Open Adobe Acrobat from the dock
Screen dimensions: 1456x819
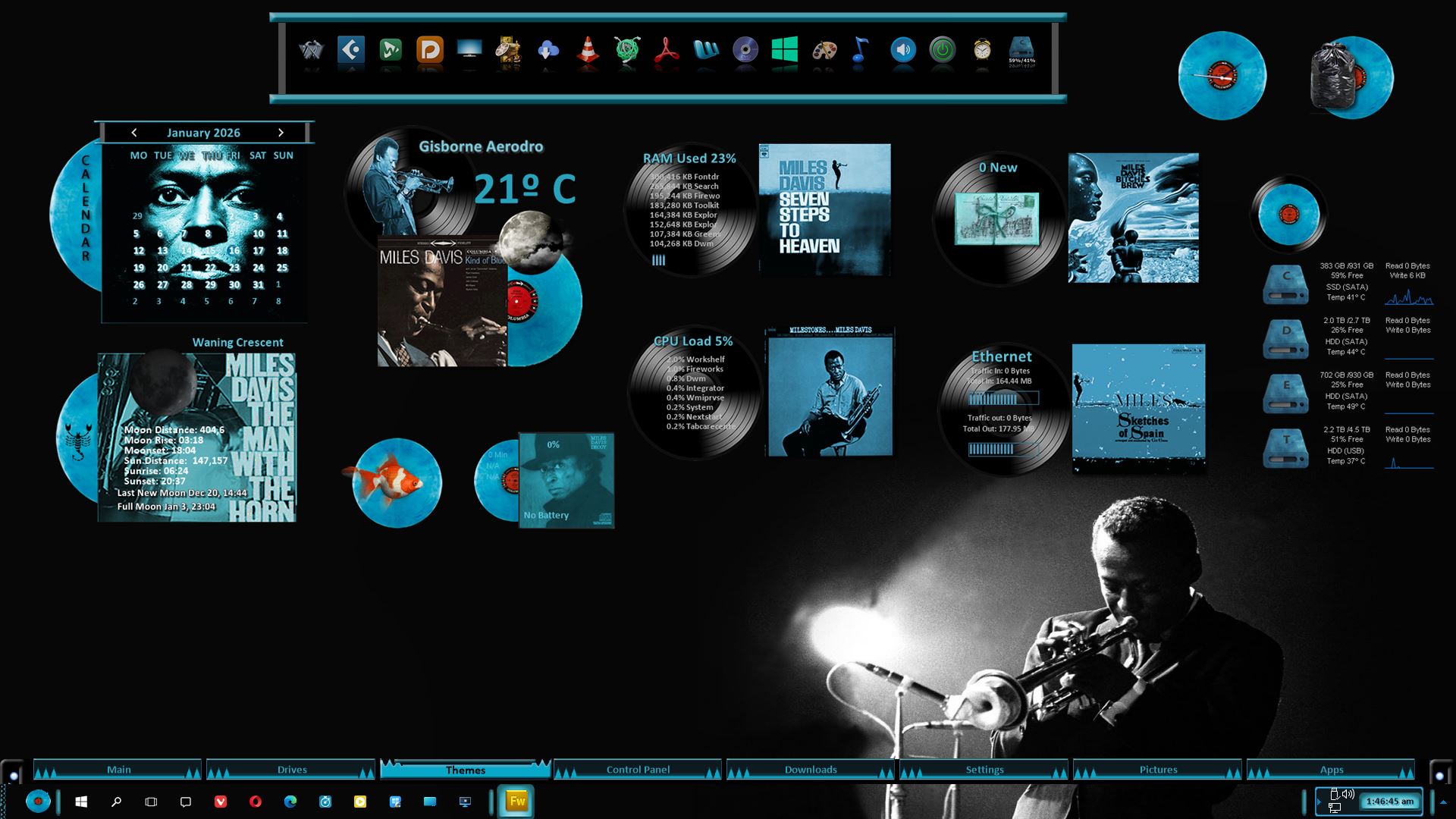[x=666, y=51]
